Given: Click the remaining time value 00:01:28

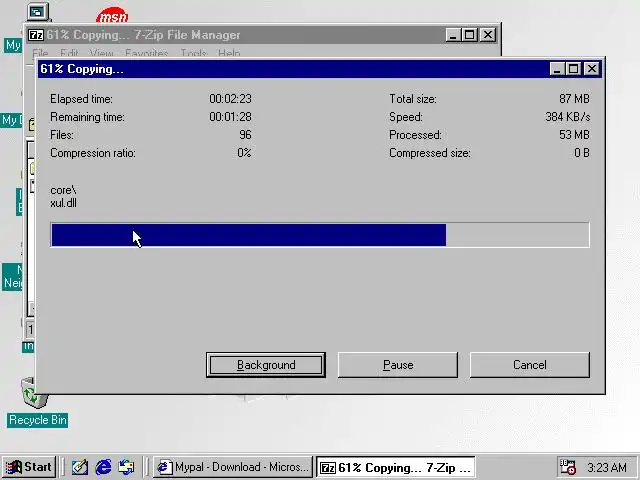Looking at the screenshot, I should 230,117.
